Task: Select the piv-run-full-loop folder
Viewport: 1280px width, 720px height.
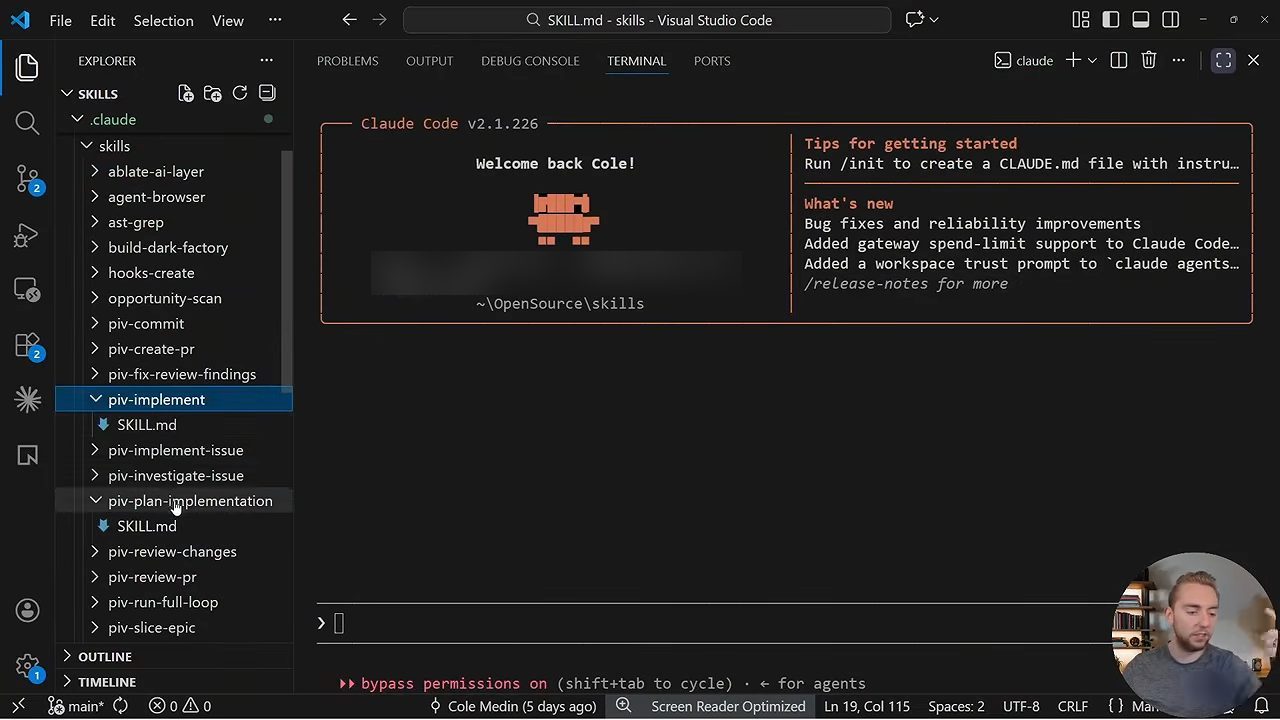Action: pyautogui.click(x=163, y=602)
